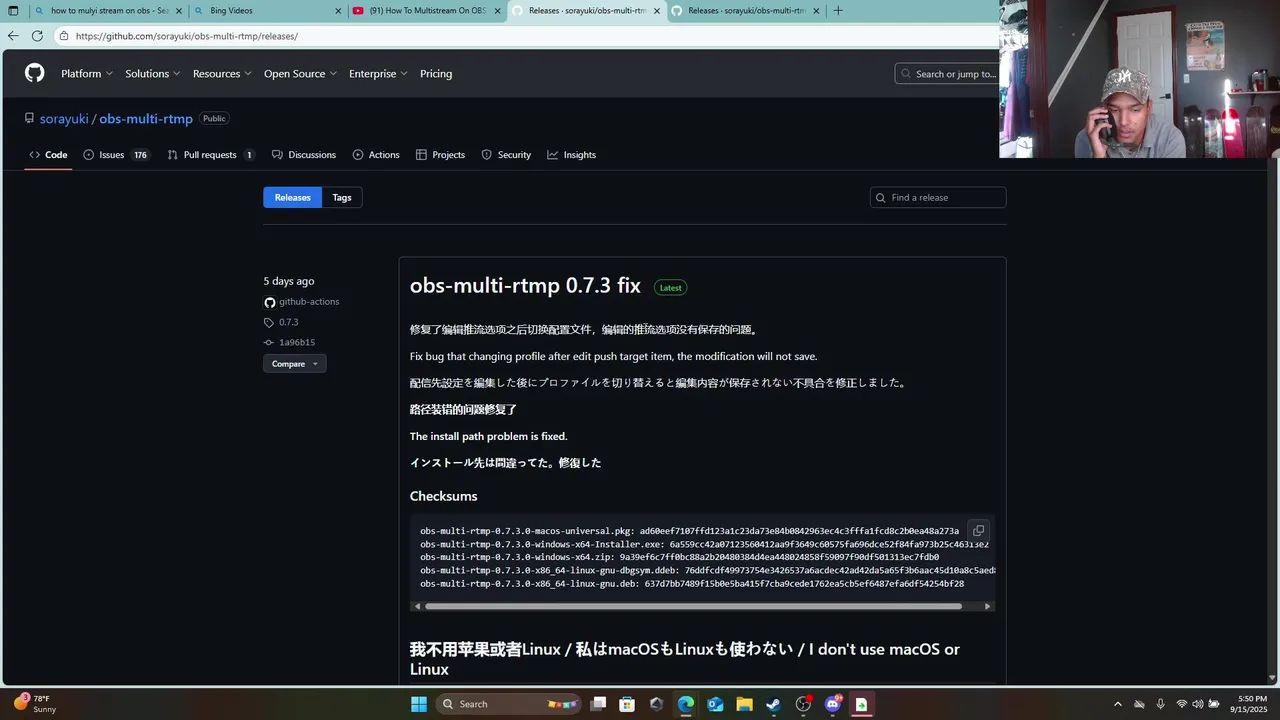The height and width of the screenshot is (720, 1280).
Task: Click the Search or jump to box
Action: click(947, 74)
